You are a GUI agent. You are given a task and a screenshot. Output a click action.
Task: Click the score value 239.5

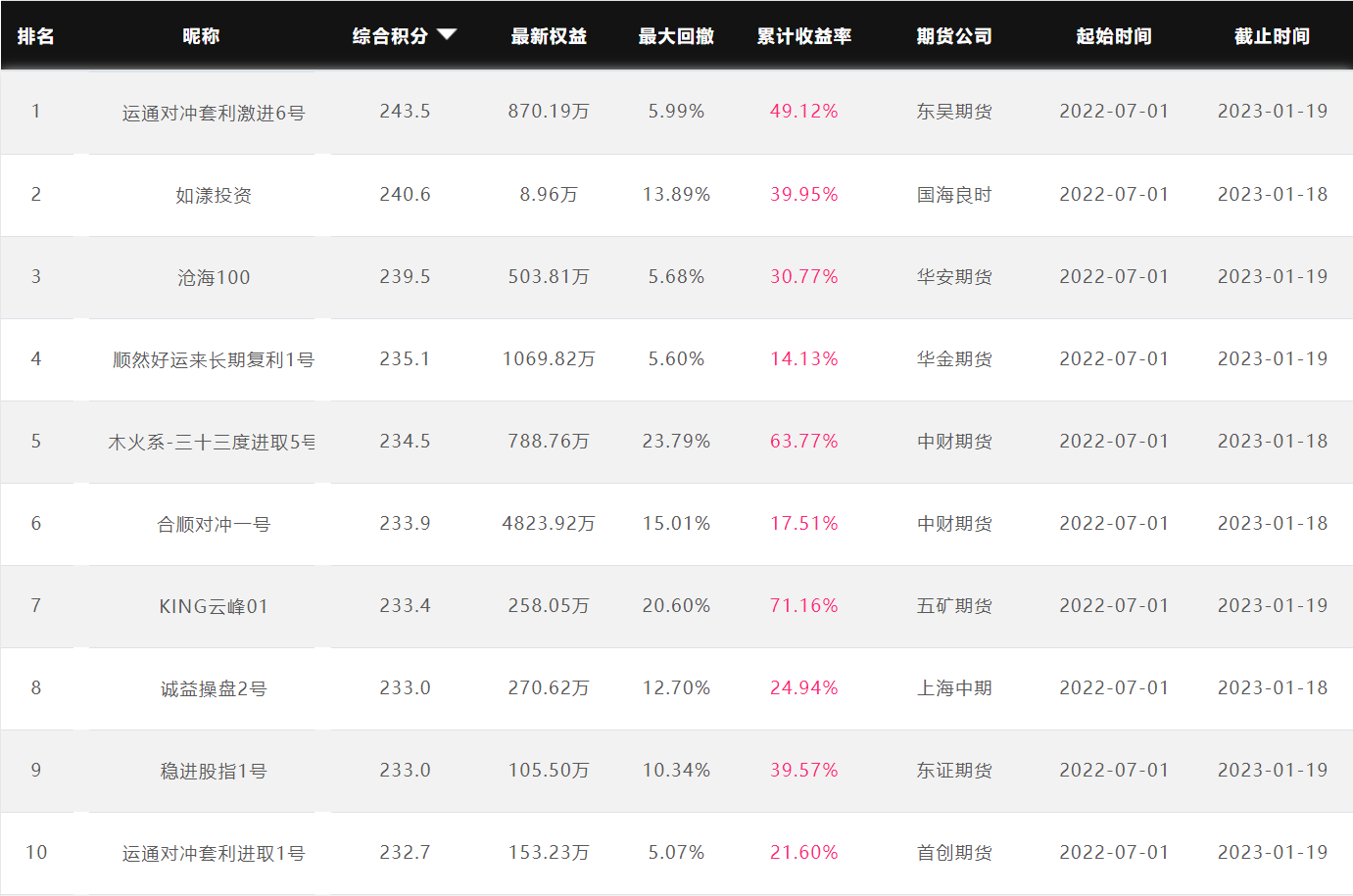[405, 276]
